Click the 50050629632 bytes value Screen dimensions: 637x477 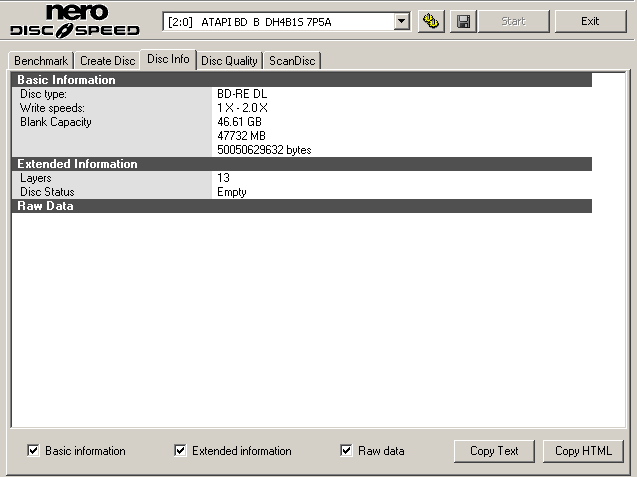pyautogui.click(x=264, y=150)
